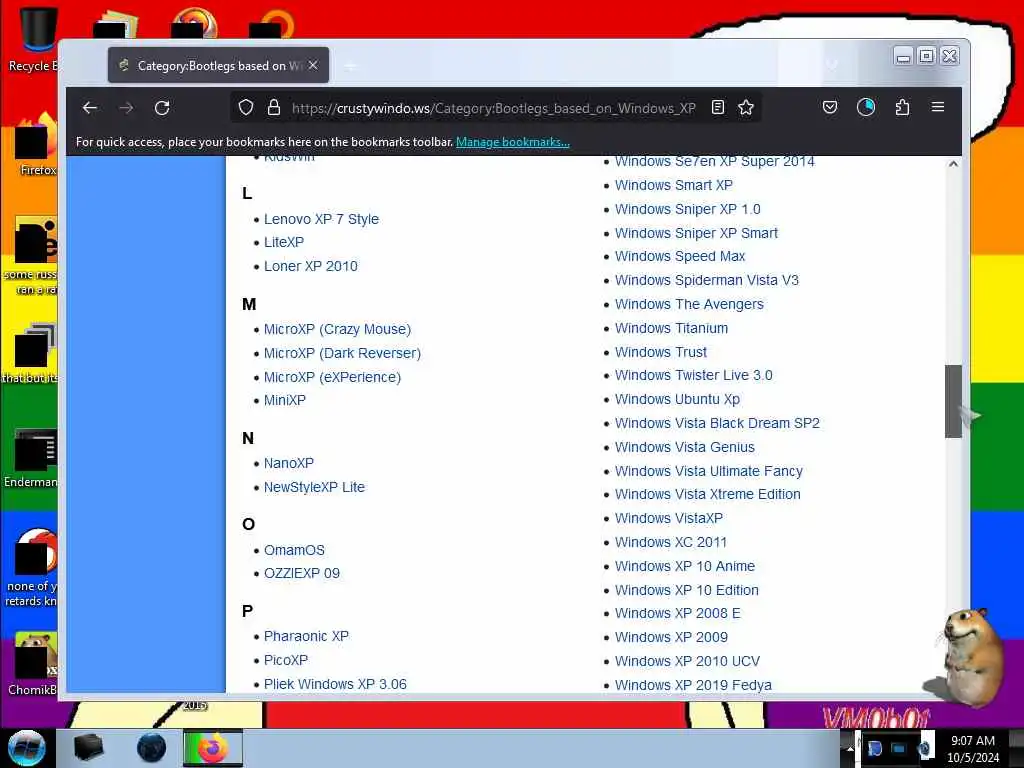Open Windows VistaXP link
The image size is (1024, 768).
click(x=669, y=519)
